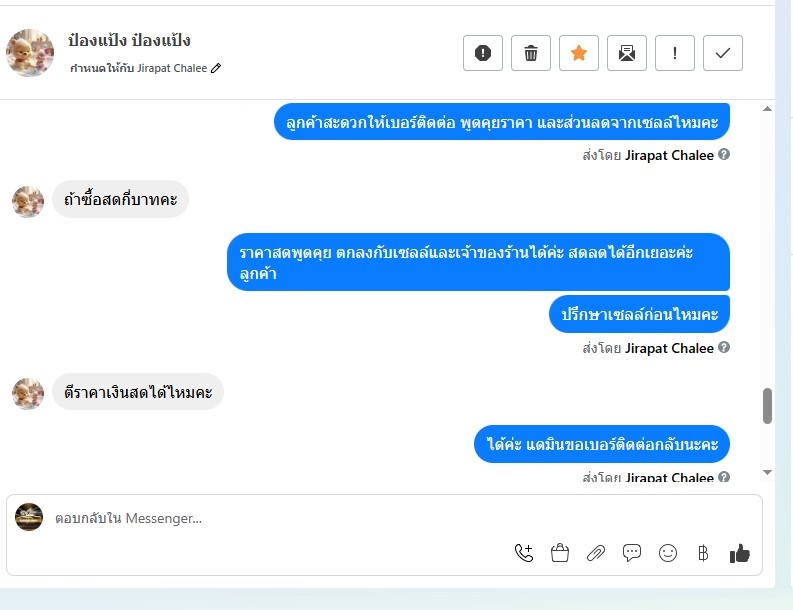The height and width of the screenshot is (610, 793).
Task: Open the emoji picker smiley icon
Action: [668, 553]
